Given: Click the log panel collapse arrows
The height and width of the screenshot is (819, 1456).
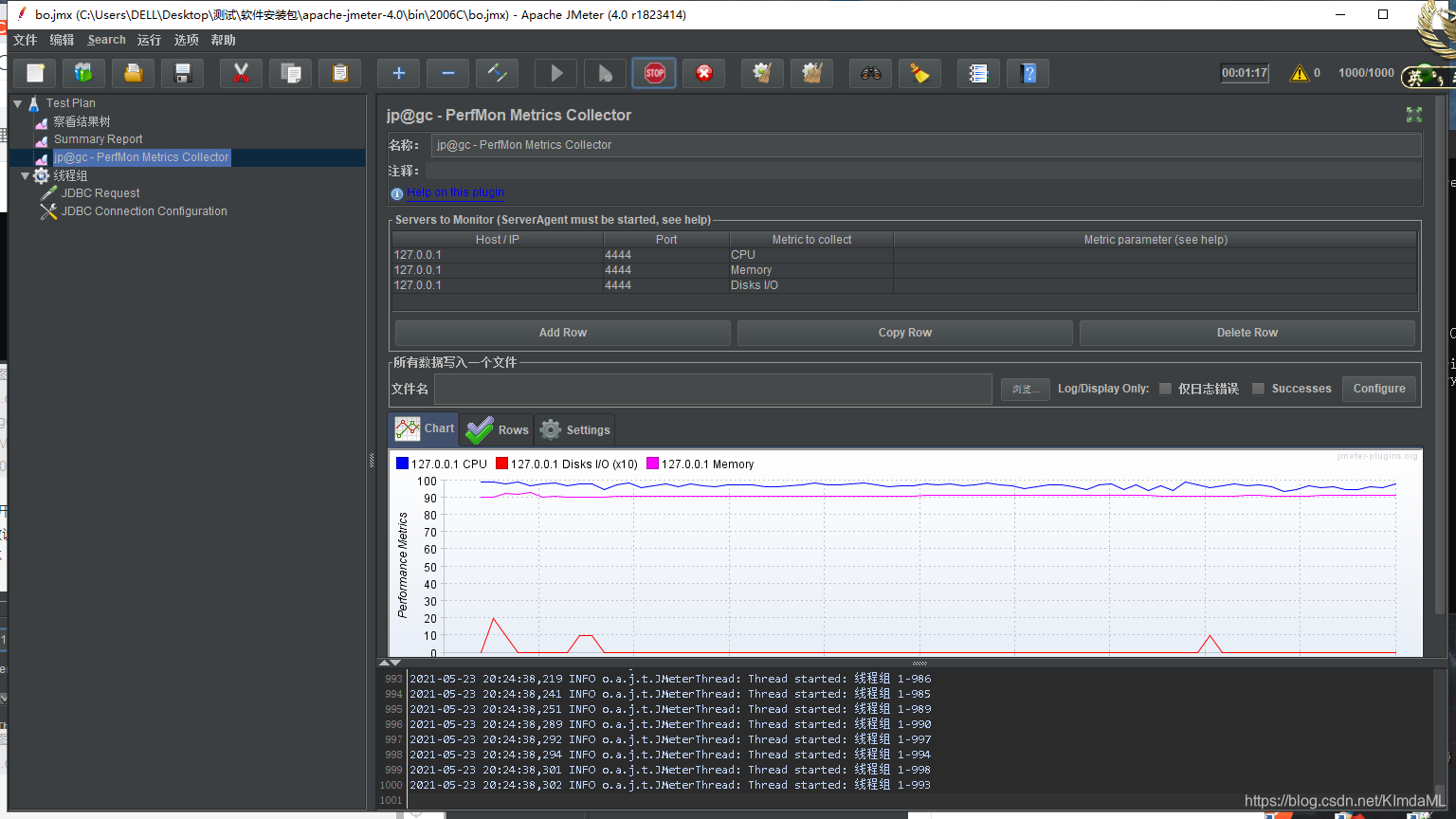Looking at the screenshot, I should point(390,663).
